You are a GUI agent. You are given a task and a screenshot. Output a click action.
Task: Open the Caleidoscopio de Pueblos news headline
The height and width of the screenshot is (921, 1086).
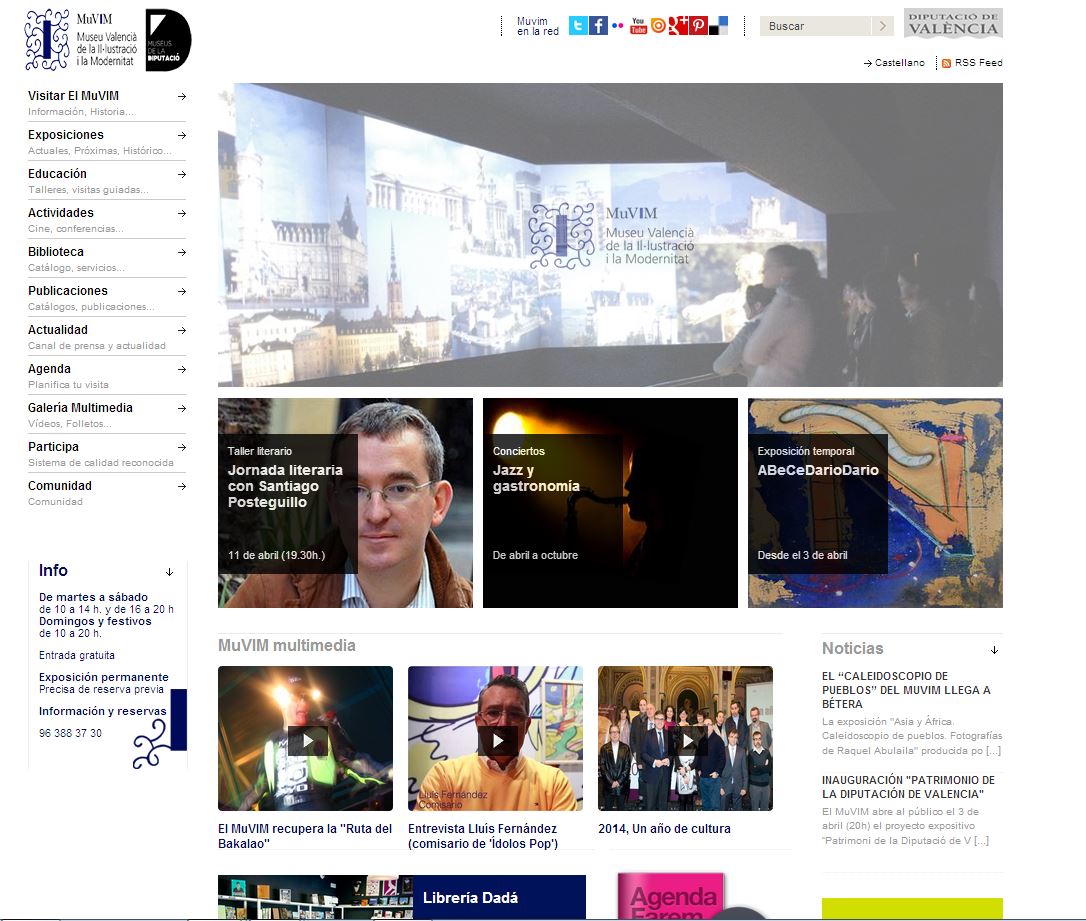pyautogui.click(x=906, y=690)
